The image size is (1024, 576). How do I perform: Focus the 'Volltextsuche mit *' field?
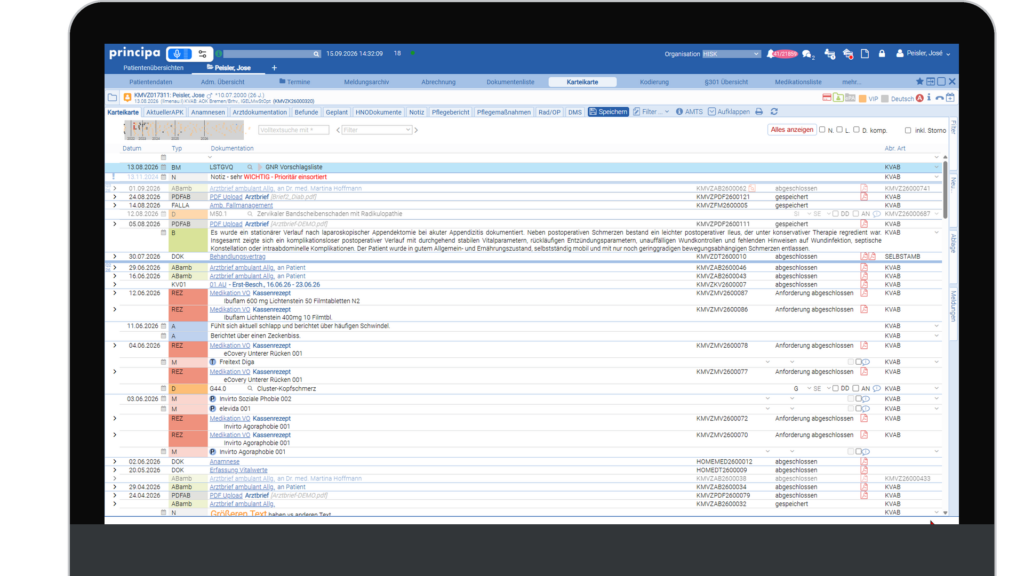click(293, 130)
